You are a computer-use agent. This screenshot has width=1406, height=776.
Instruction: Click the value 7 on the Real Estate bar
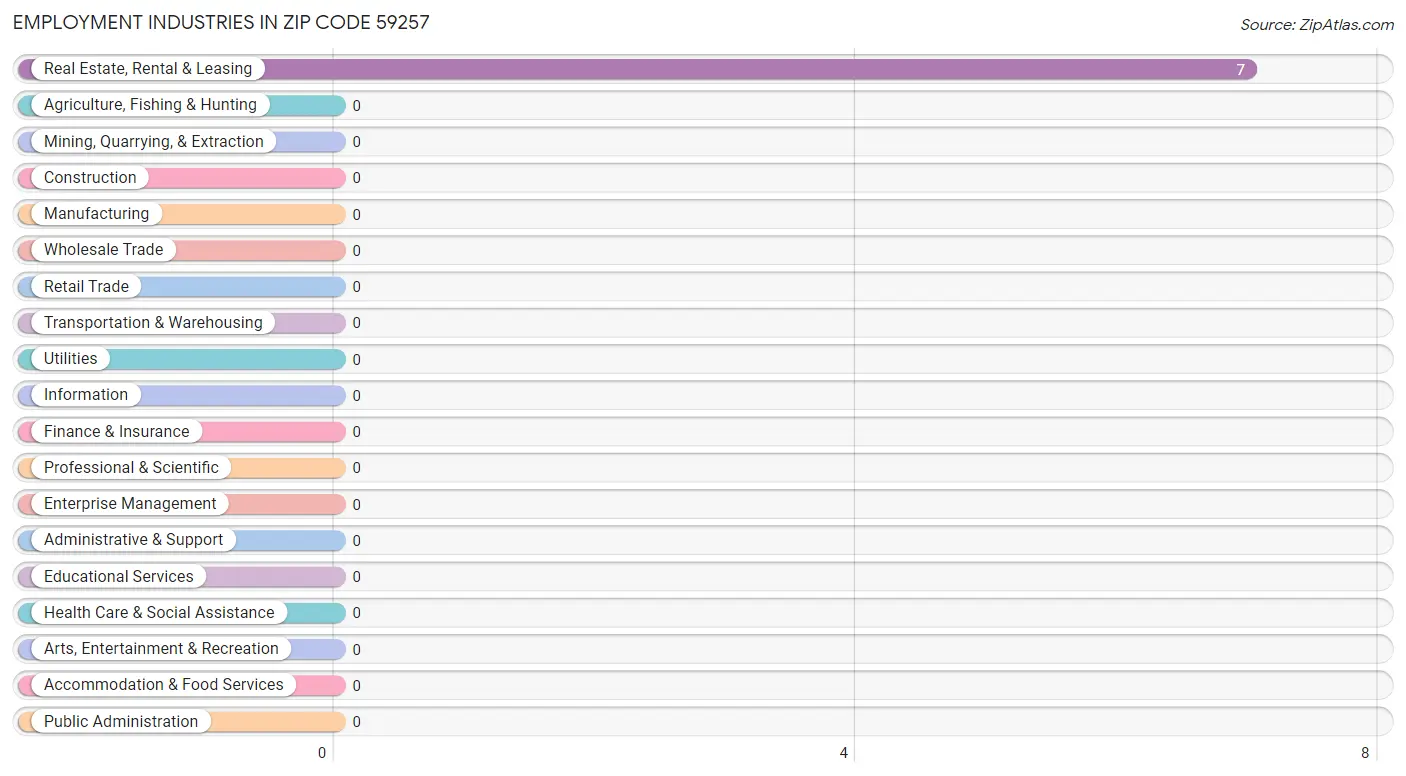[x=1241, y=70]
